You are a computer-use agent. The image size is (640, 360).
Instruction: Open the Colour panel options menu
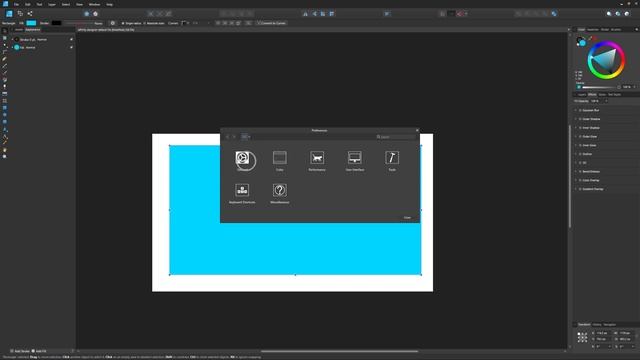click(x=636, y=29)
